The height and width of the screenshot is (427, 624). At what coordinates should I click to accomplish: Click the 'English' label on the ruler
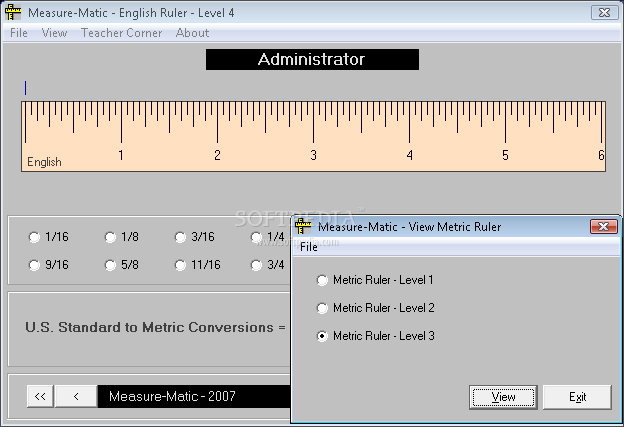click(44, 162)
